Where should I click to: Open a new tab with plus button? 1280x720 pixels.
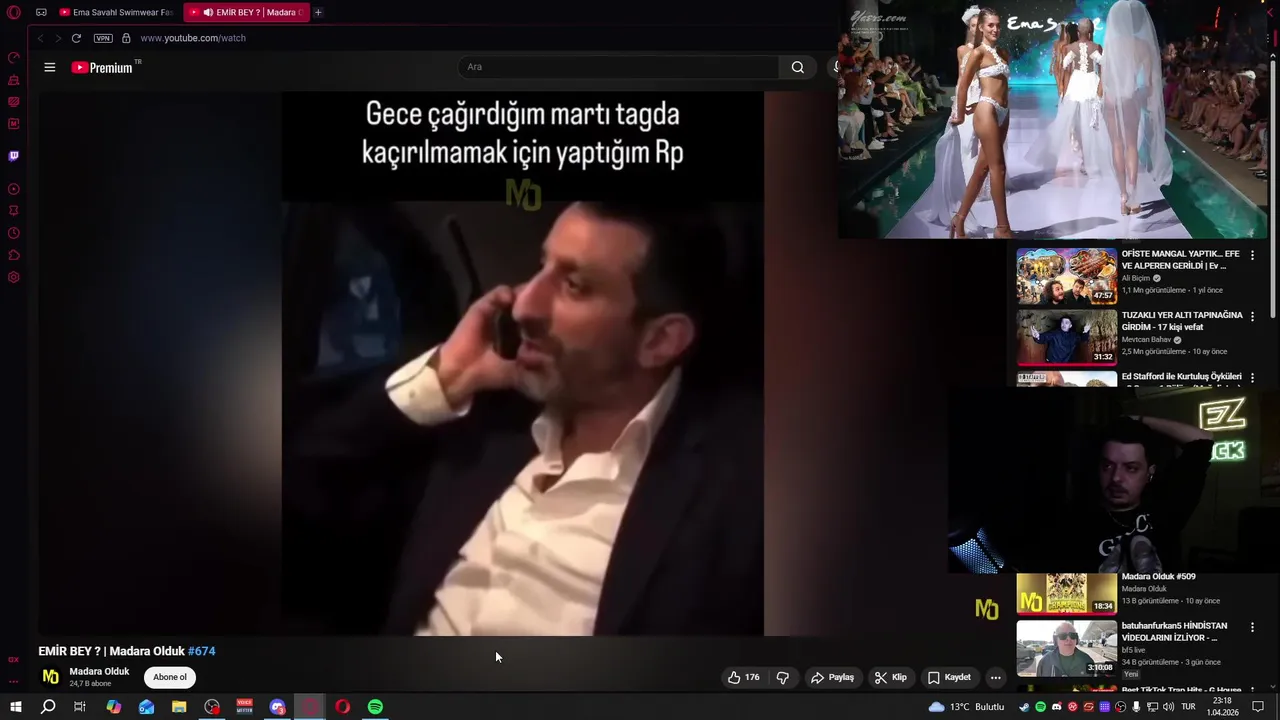[318, 12]
